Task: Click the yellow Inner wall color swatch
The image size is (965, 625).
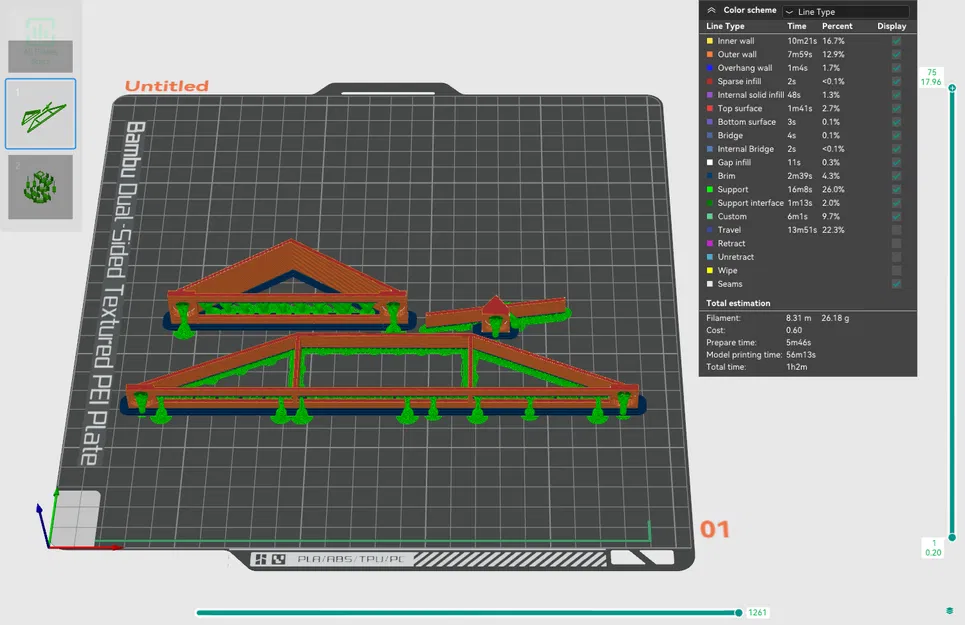Action: click(x=710, y=41)
